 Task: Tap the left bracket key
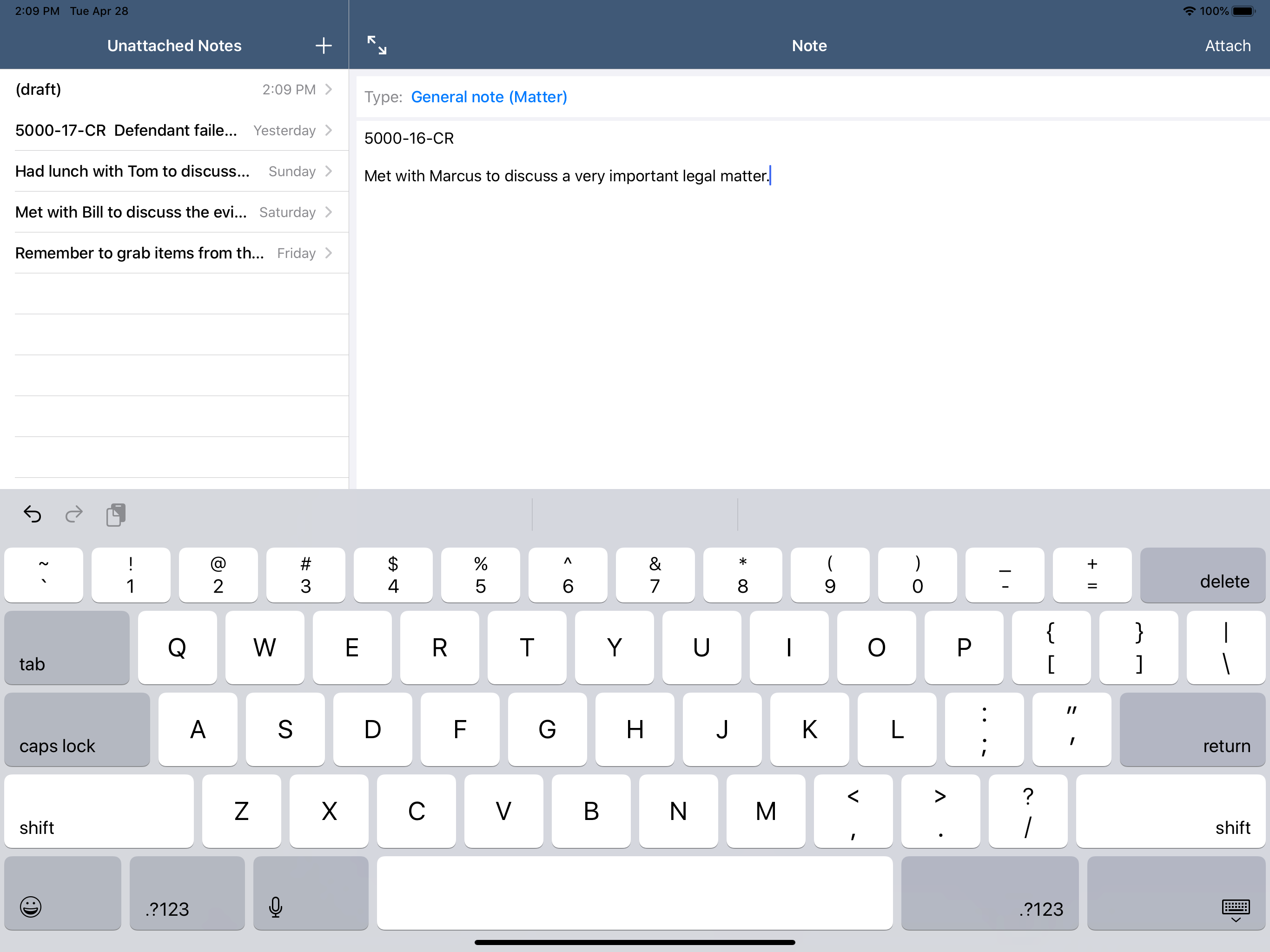[x=1051, y=647]
